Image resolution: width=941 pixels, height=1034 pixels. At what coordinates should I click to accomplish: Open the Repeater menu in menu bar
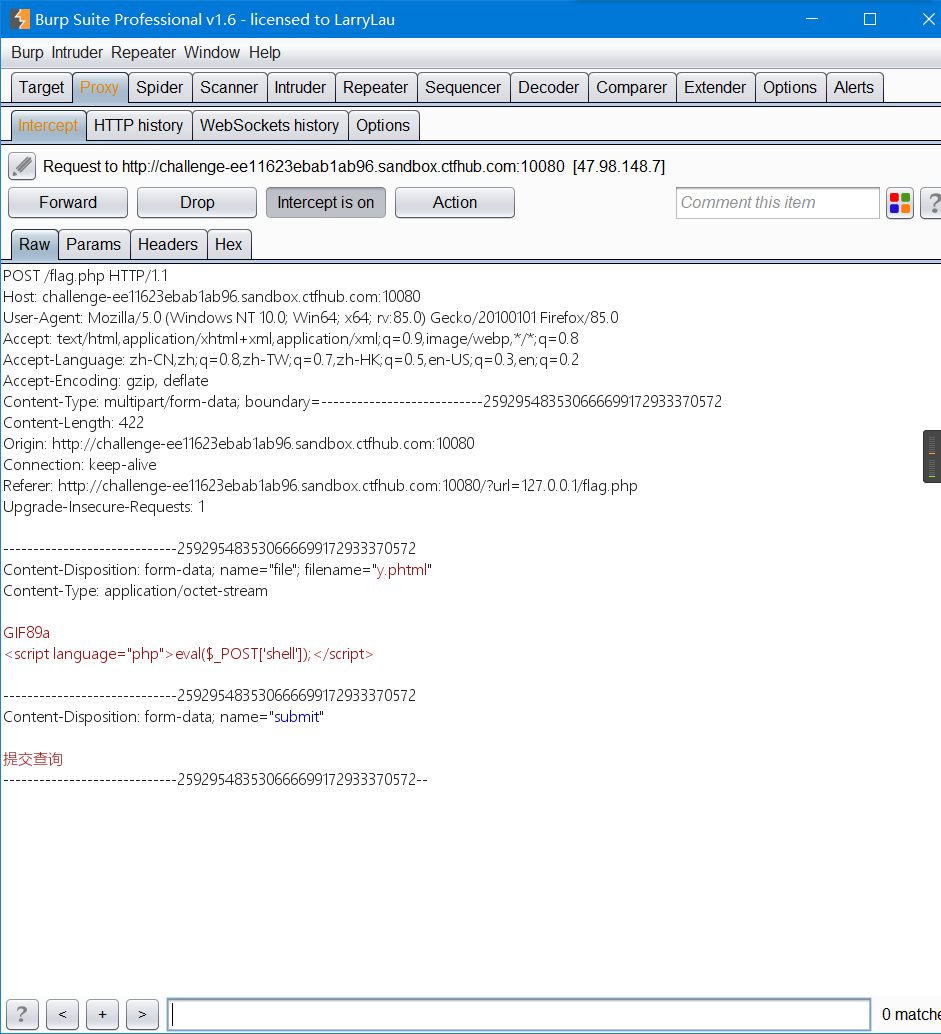143,52
